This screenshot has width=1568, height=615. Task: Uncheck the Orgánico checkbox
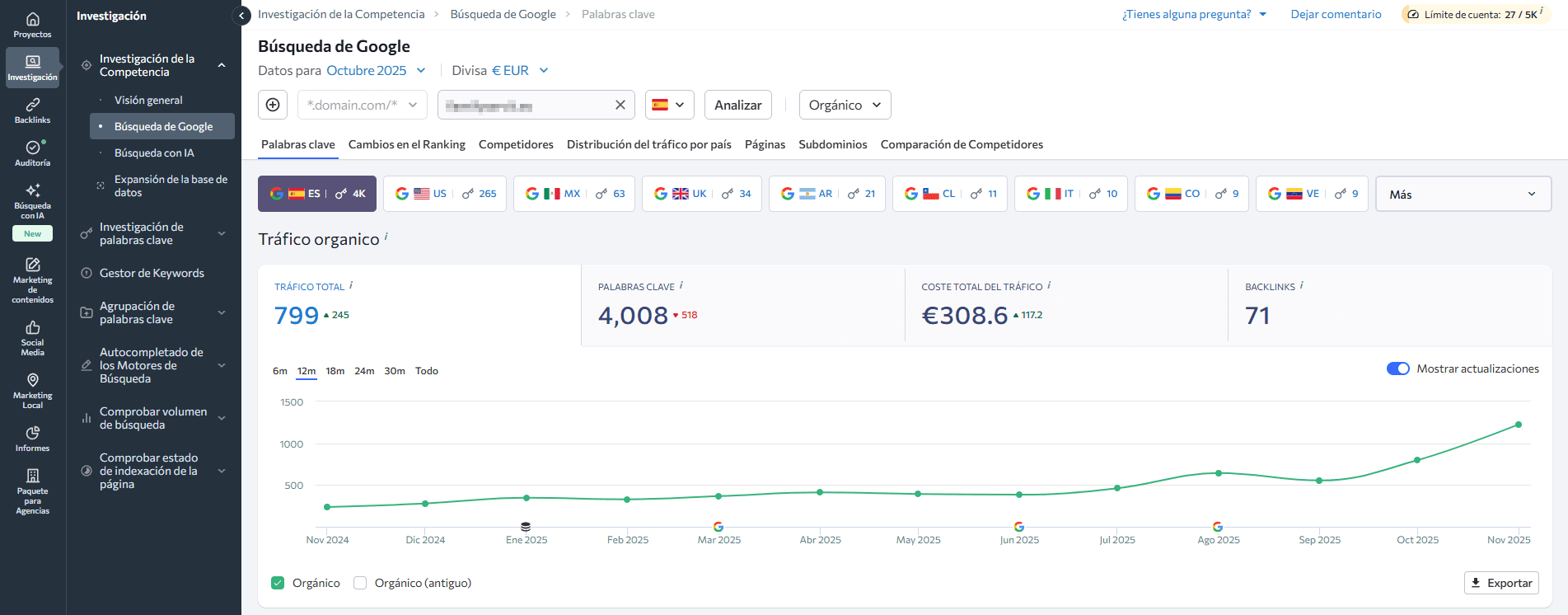[278, 583]
